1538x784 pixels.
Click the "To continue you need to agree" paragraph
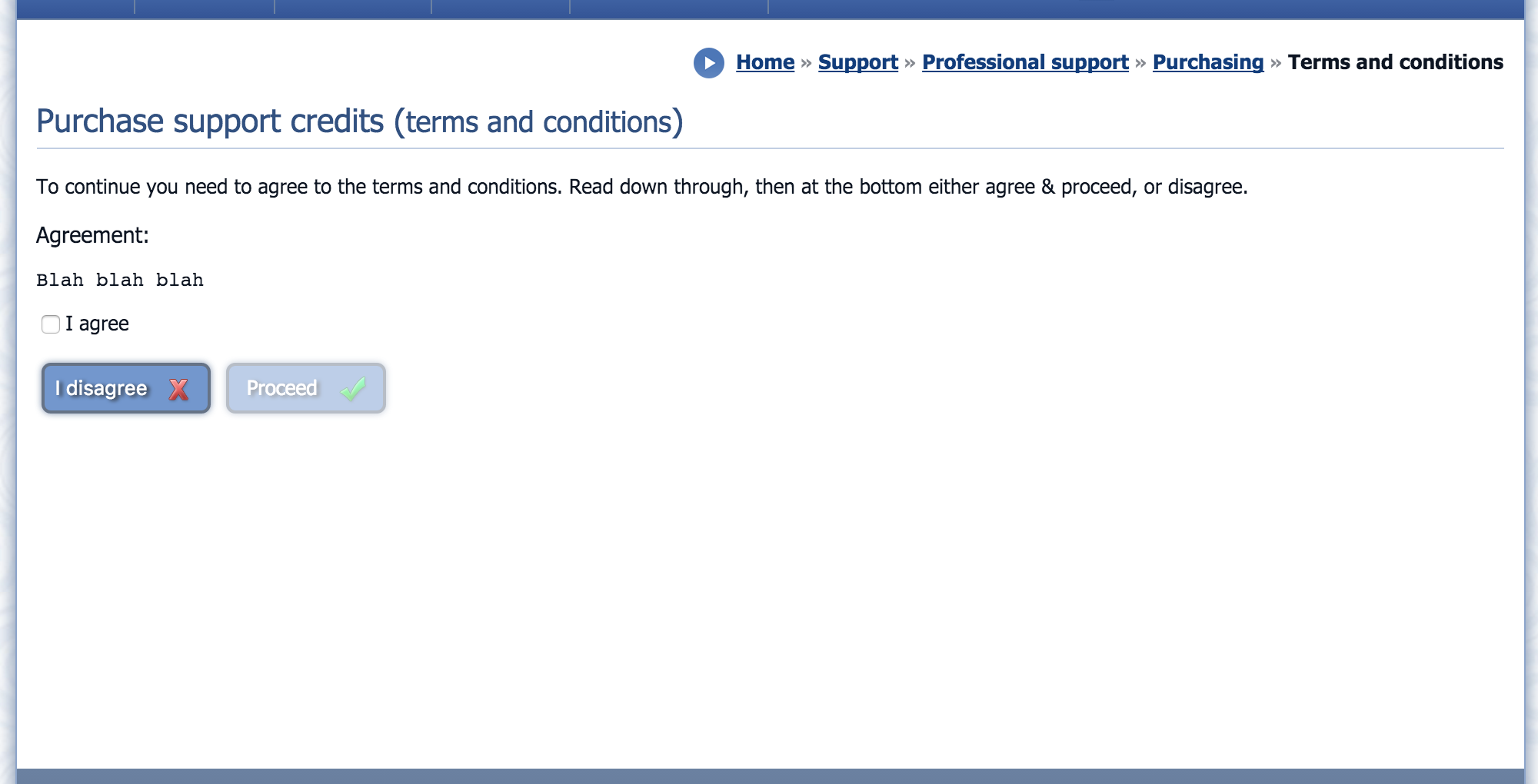pos(641,187)
